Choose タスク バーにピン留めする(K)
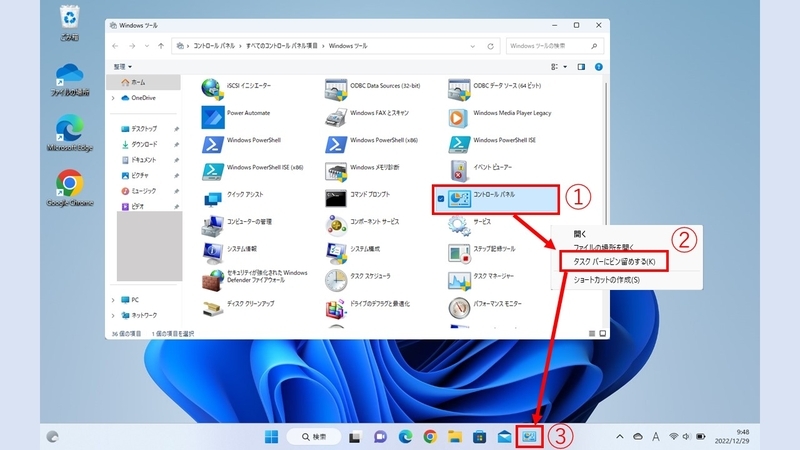Viewport: 800px width, 450px height. 614,262
